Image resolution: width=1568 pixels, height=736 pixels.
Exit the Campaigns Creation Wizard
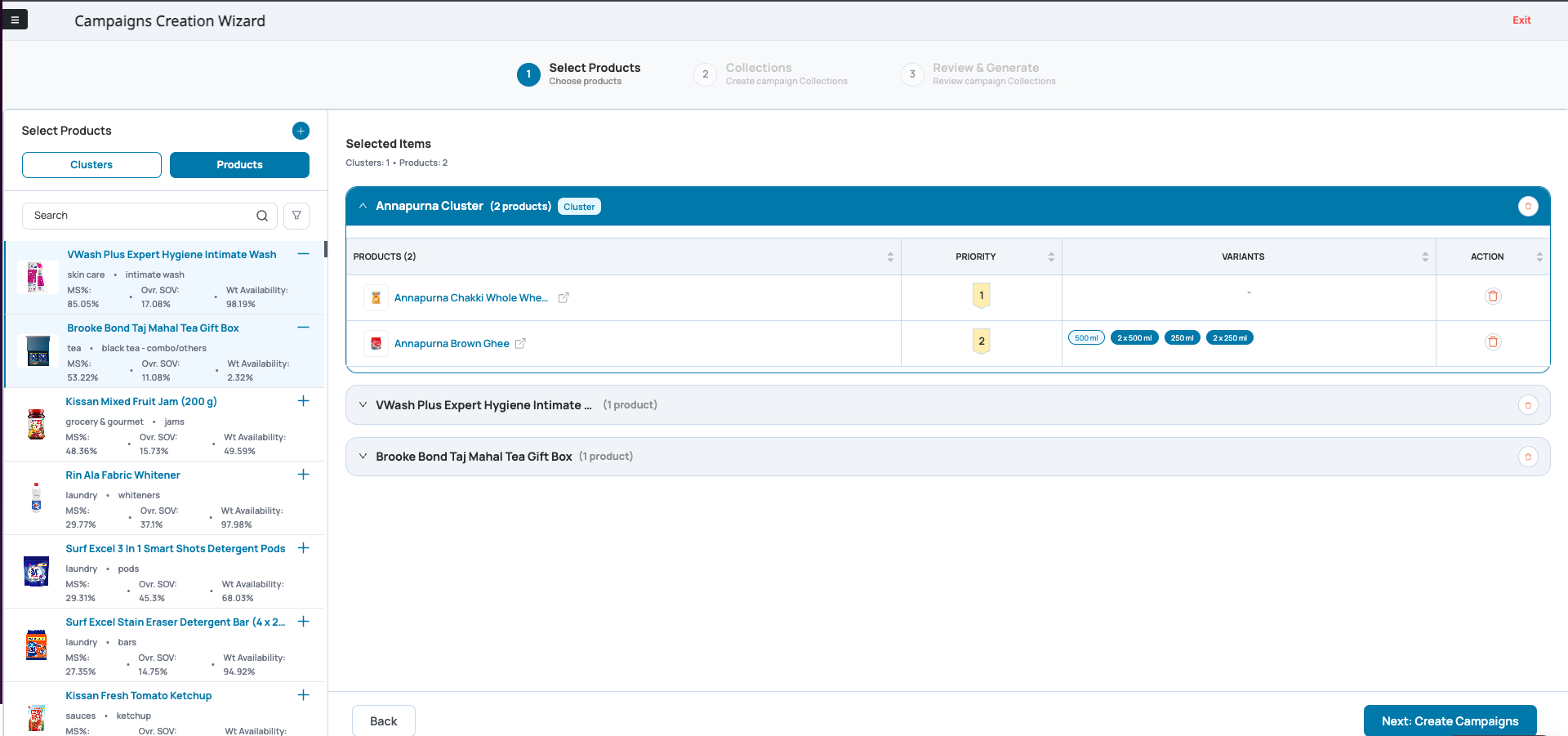click(x=1521, y=20)
